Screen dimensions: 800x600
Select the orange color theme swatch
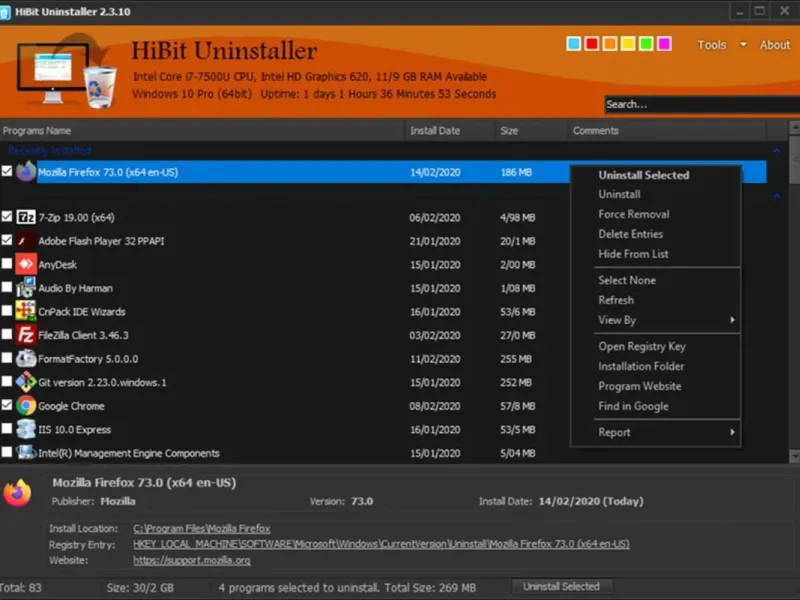click(x=610, y=44)
